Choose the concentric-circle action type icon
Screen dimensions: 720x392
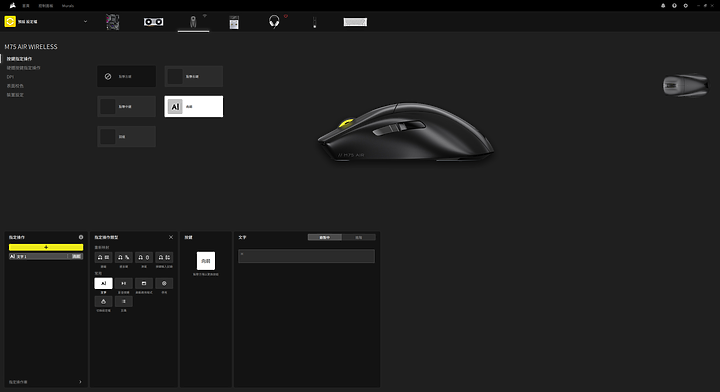click(x=164, y=283)
